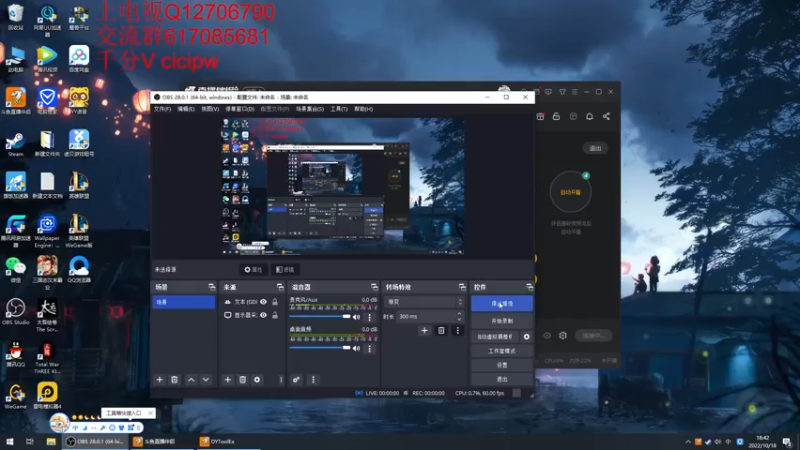
Task: Delete the selected scene with the trash icon
Action: pos(174,380)
